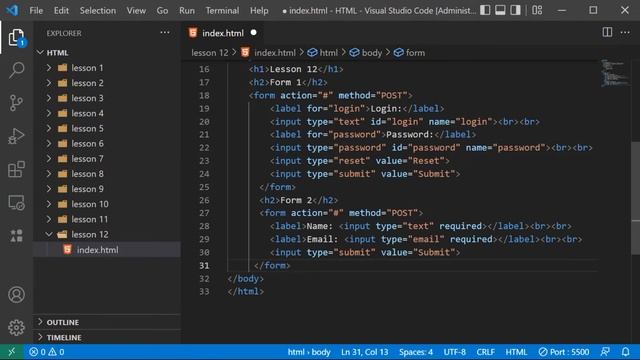Open the Source Control view
This screenshot has width=640, height=360.
click(x=16, y=103)
